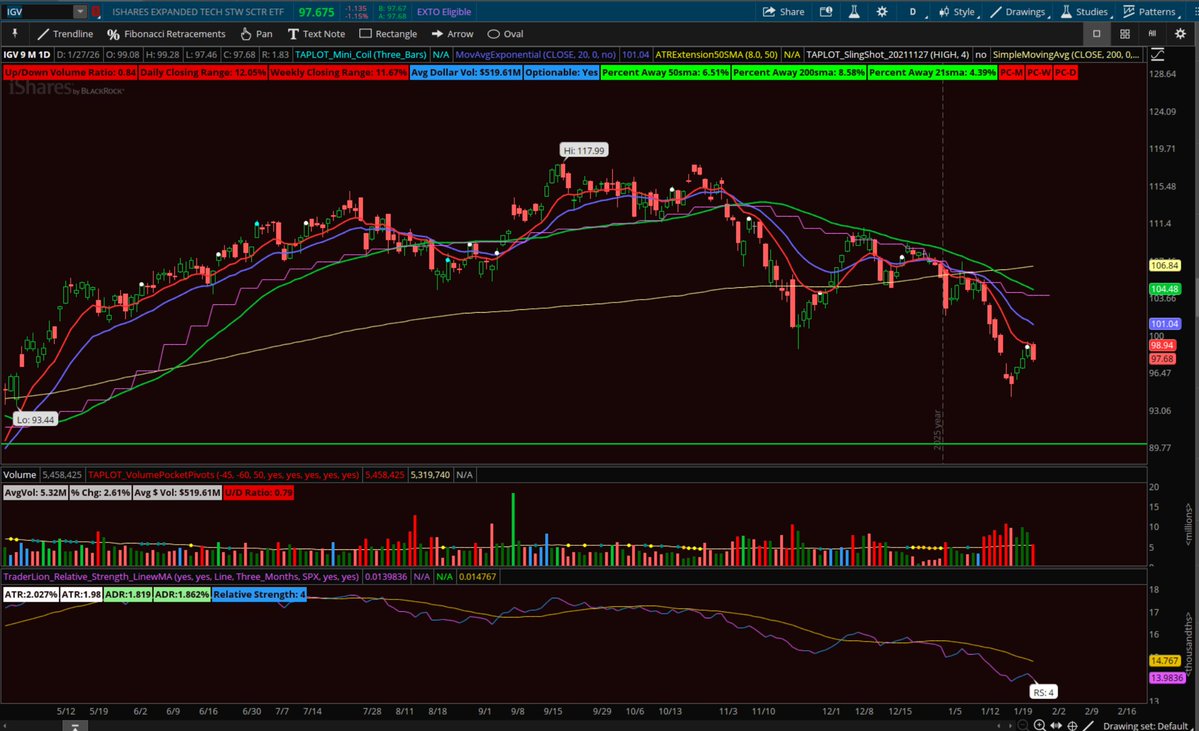
Task: Open the chart grid layout icon
Action: pyautogui.click(x=1125, y=34)
